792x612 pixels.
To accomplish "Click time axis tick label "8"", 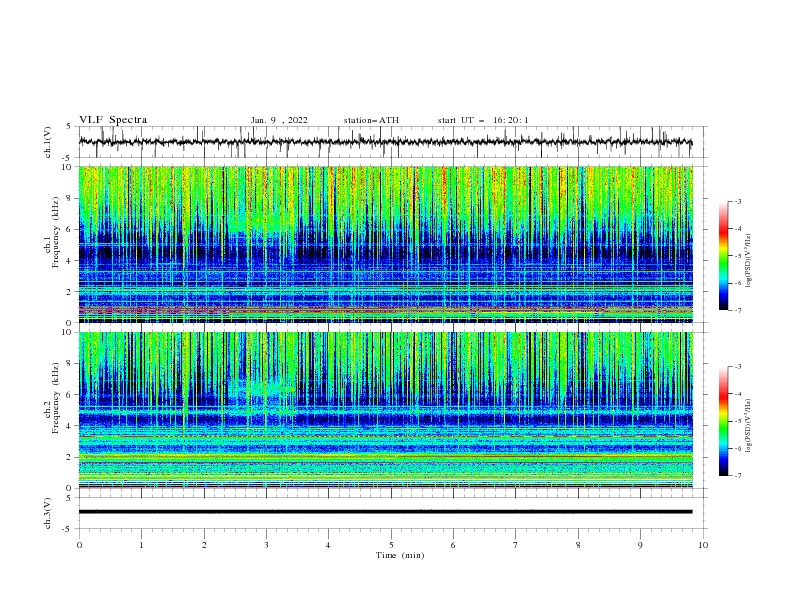I will coord(578,545).
